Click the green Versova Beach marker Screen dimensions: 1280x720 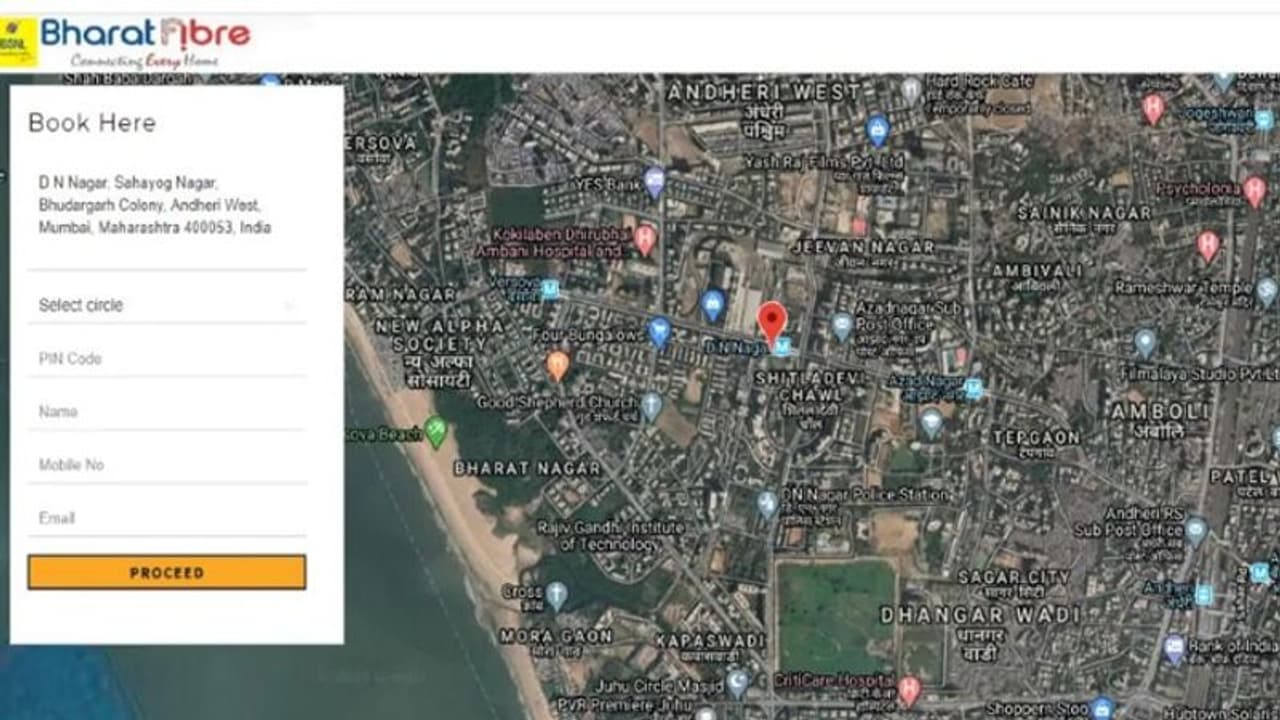point(435,431)
